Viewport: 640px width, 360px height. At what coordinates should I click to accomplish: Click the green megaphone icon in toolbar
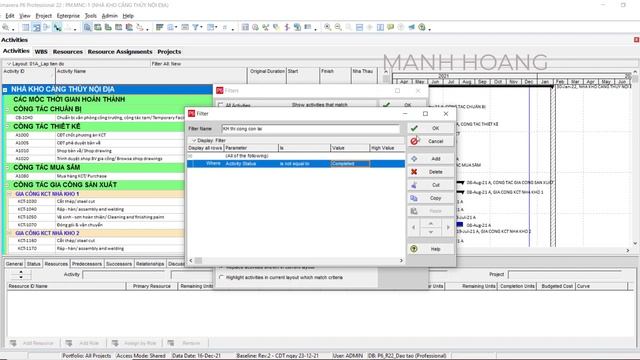pos(411,27)
